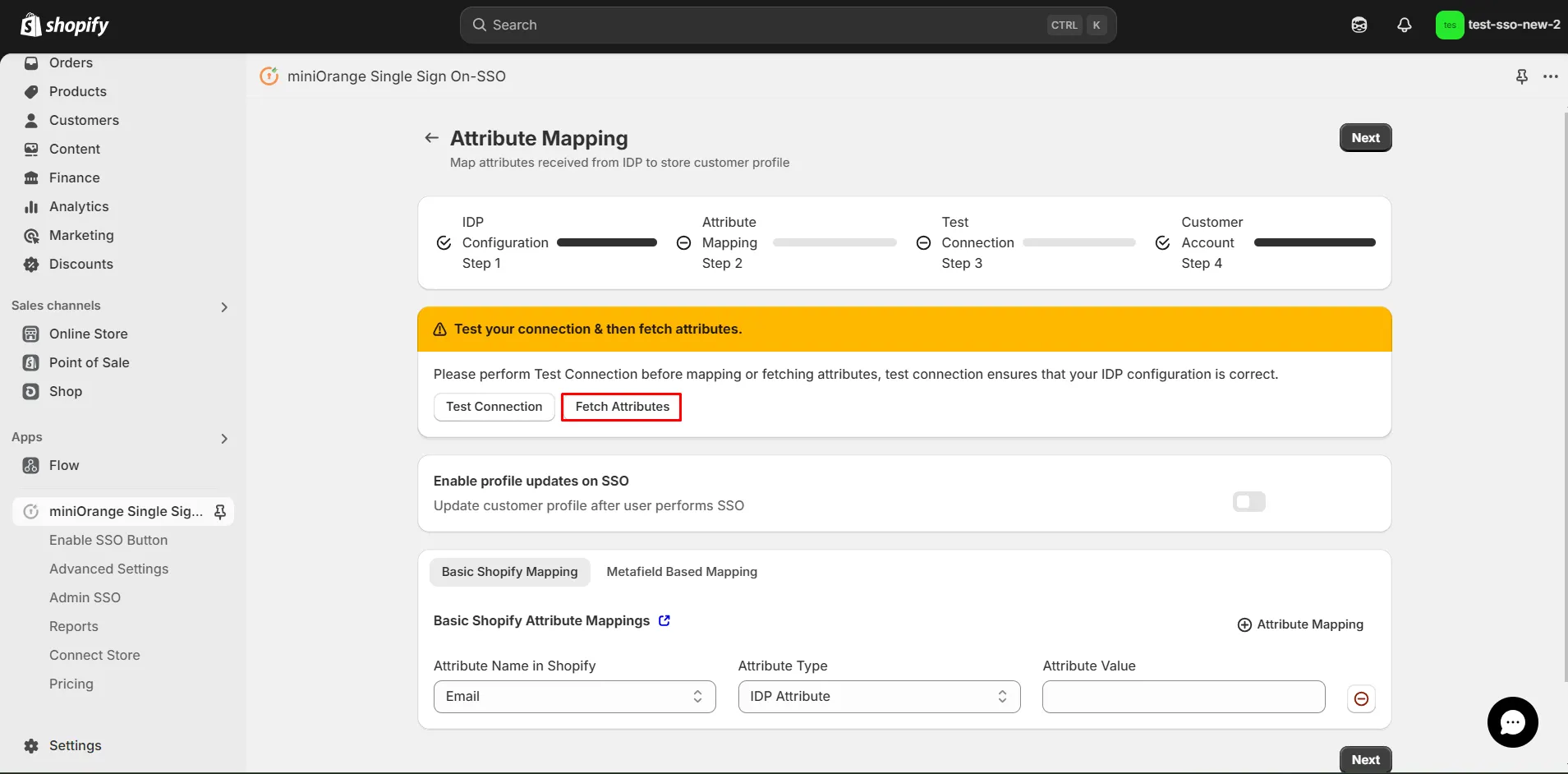Click the Point of Sale icon
Image resolution: width=1568 pixels, height=774 pixels.
[31, 362]
